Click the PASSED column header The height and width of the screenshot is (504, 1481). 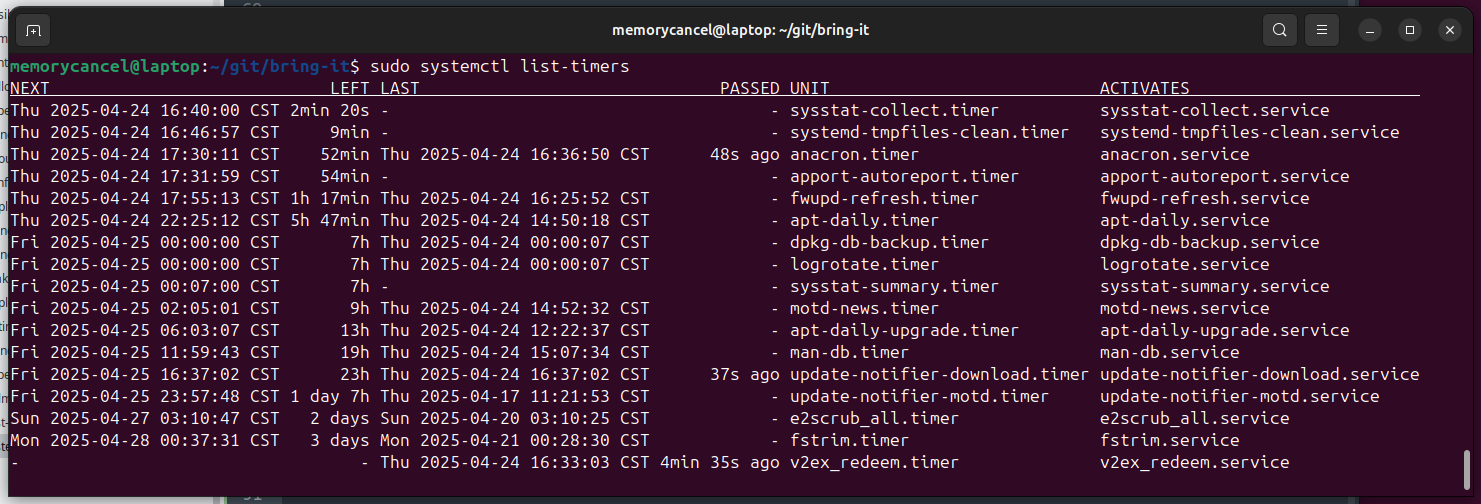[x=750, y=88]
